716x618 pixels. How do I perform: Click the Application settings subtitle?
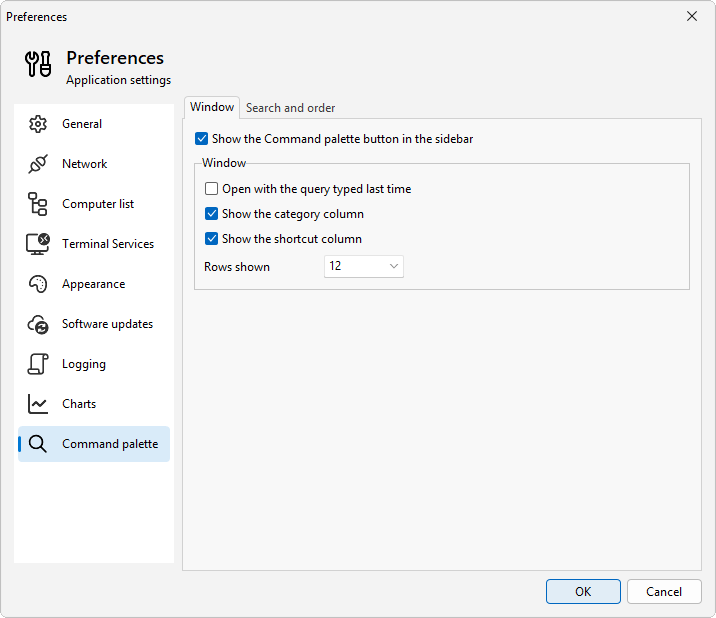(119, 80)
